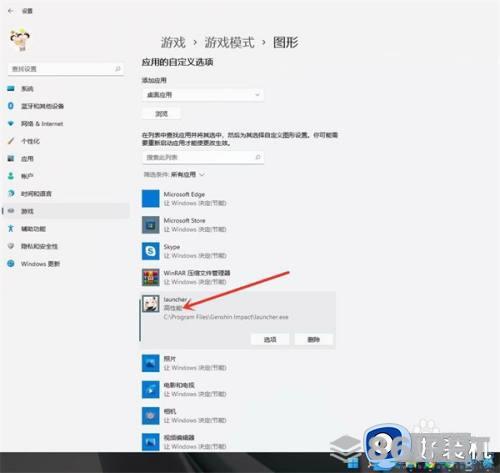500x473 pixels.
Task: Select the Microsoft Store app icon
Action: 151,225
